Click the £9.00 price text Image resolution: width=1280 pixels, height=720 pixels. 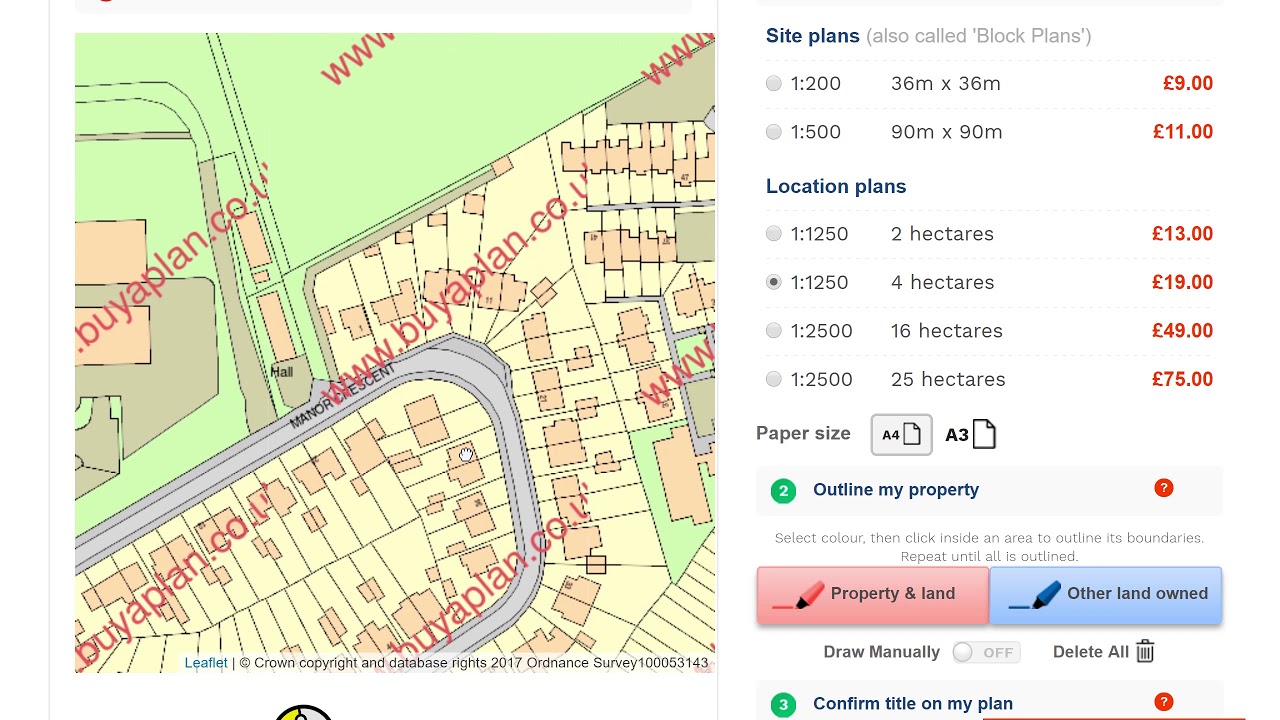click(1187, 84)
